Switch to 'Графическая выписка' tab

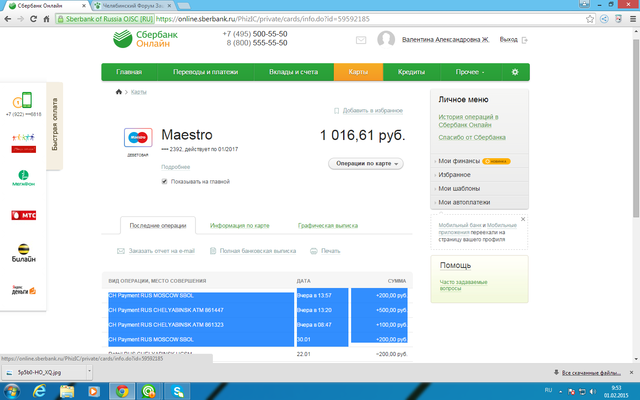[x=328, y=225]
